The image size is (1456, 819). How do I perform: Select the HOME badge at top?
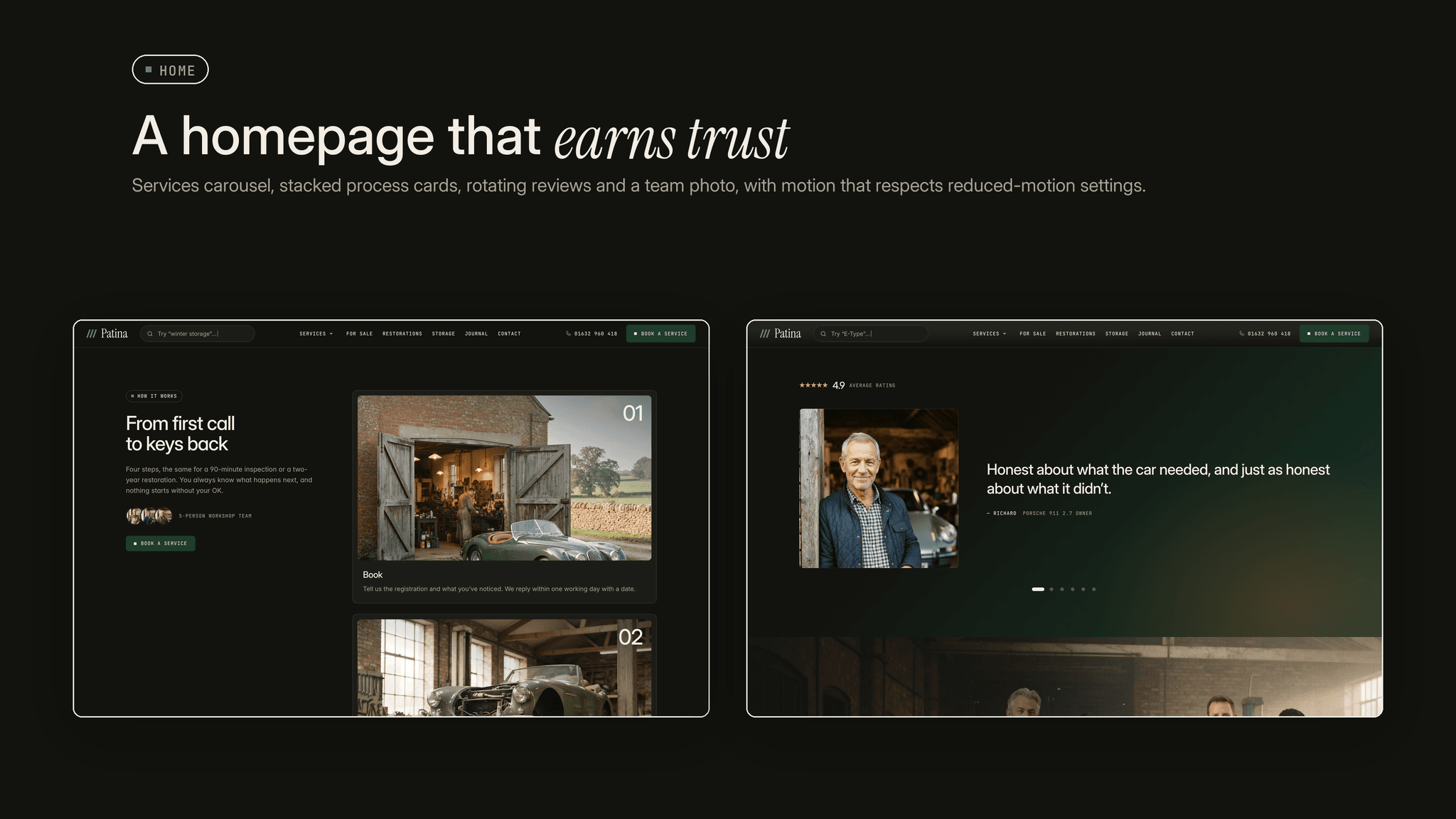click(170, 70)
